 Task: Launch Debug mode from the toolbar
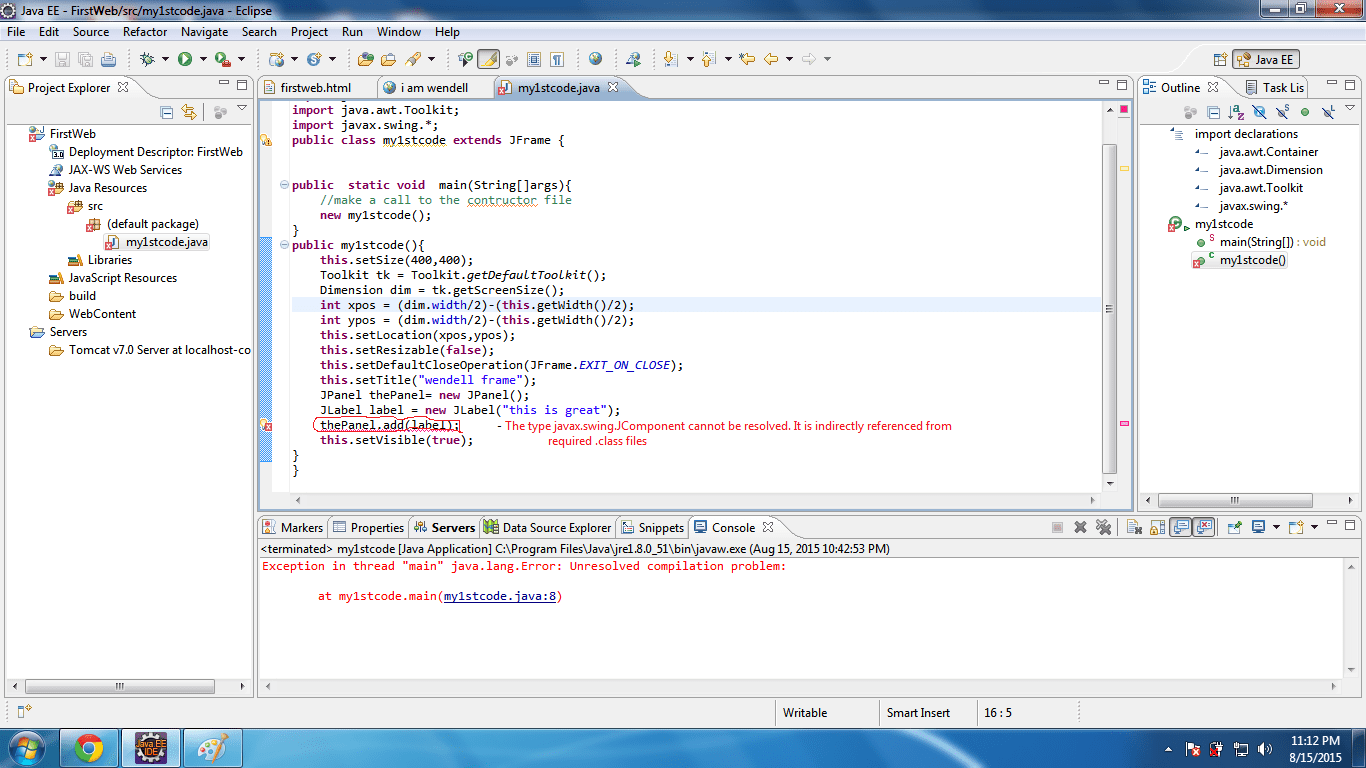146,58
